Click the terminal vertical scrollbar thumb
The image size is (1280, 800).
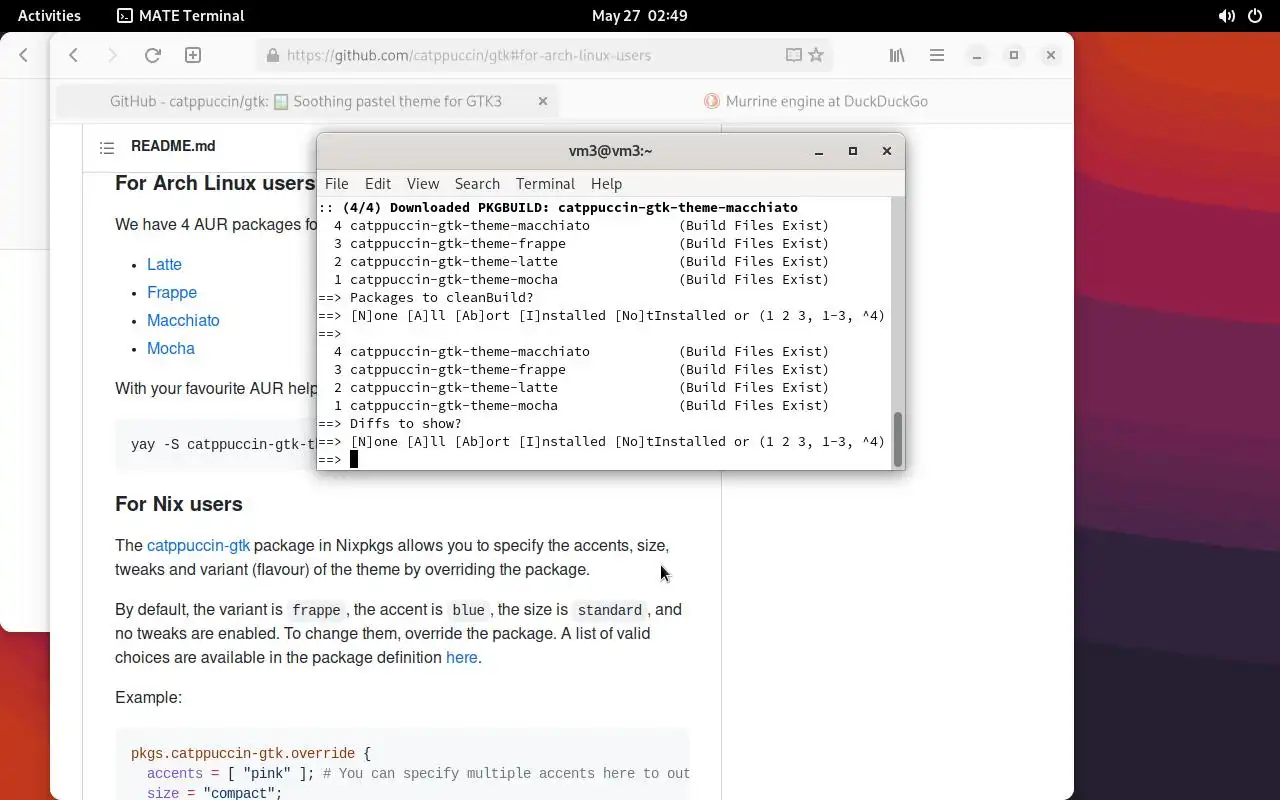click(x=898, y=438)
